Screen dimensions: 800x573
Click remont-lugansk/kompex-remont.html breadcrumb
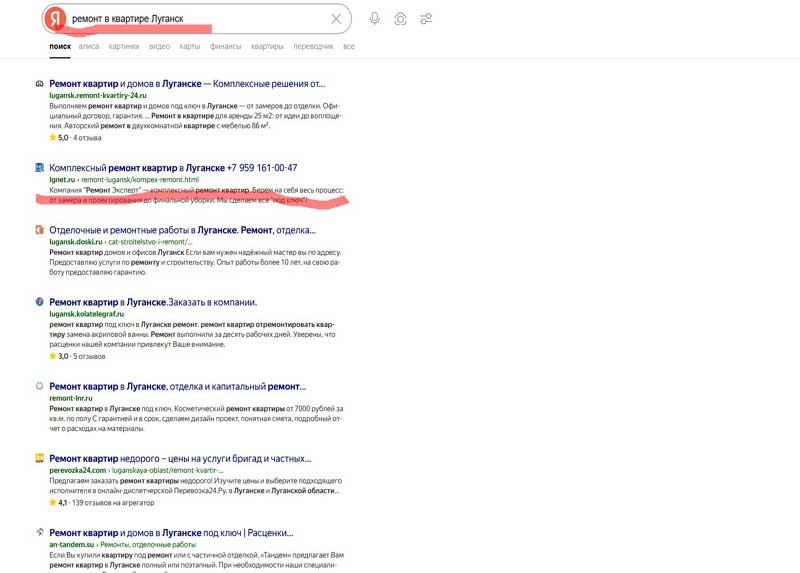pyautogui.click(x=140, y=180)
